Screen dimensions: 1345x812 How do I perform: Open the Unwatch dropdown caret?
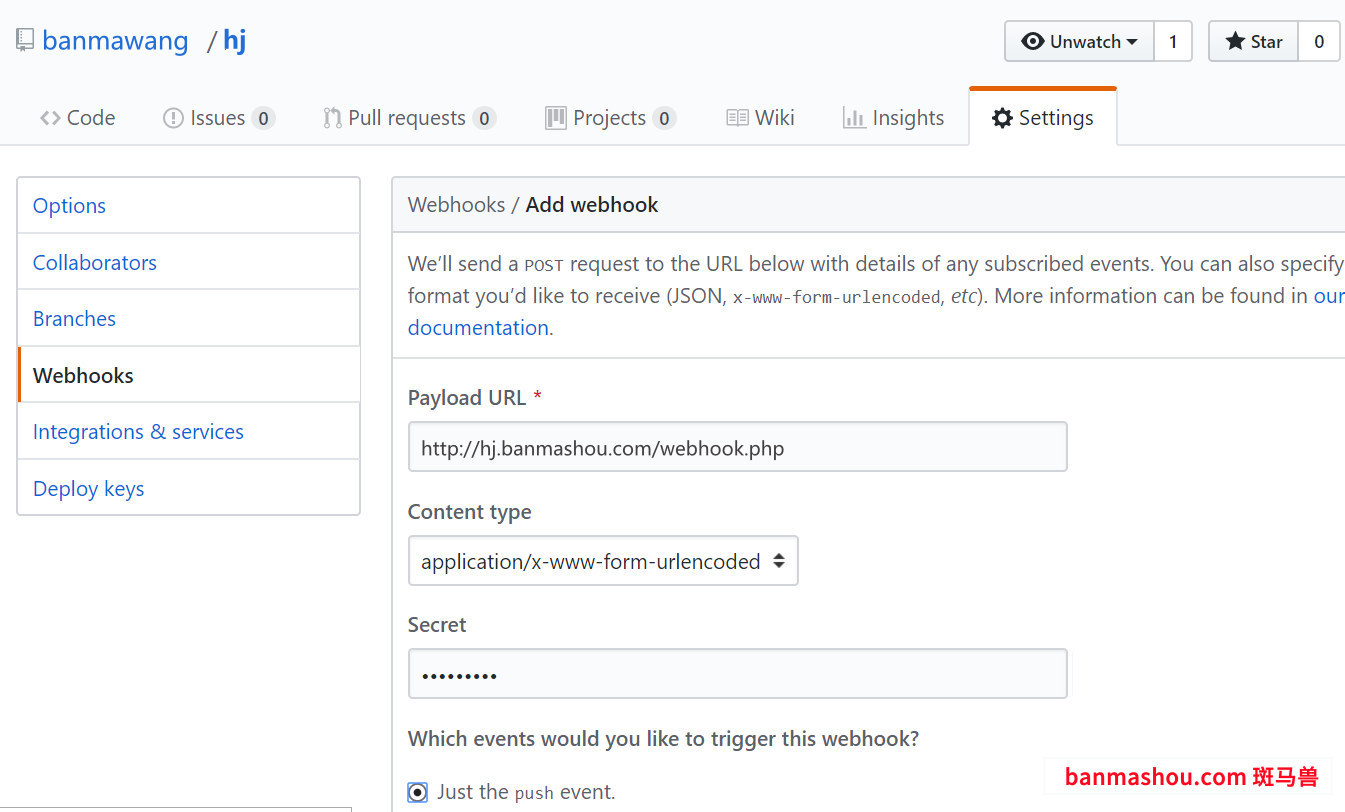tap(1132, 42)
